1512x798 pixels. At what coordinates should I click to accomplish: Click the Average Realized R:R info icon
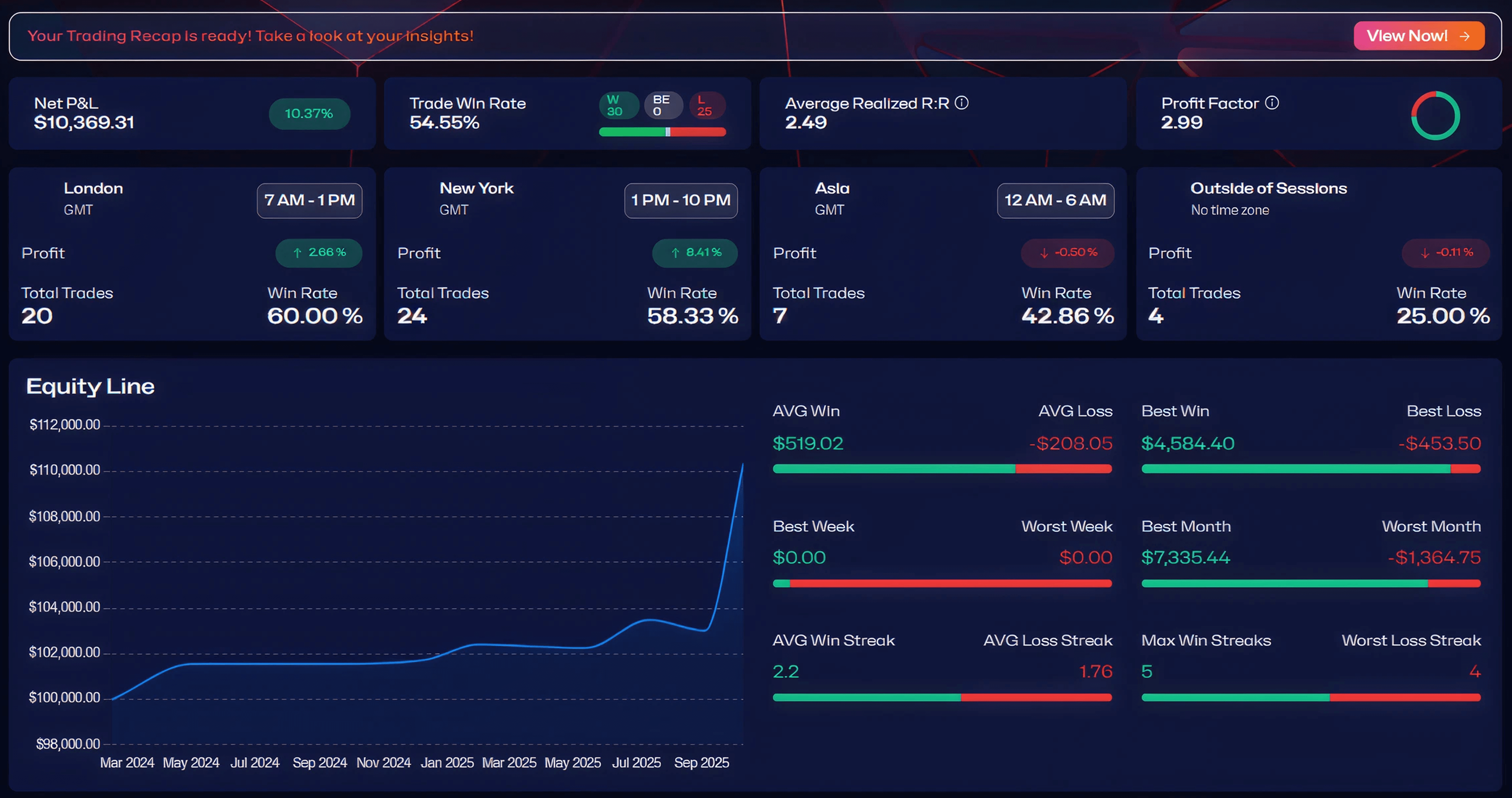click(x=961, y=103)
